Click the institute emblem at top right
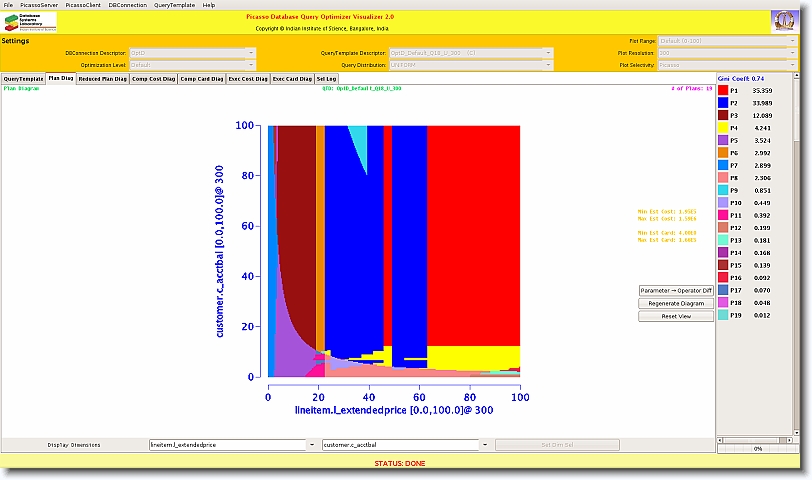 click(785, 22)
